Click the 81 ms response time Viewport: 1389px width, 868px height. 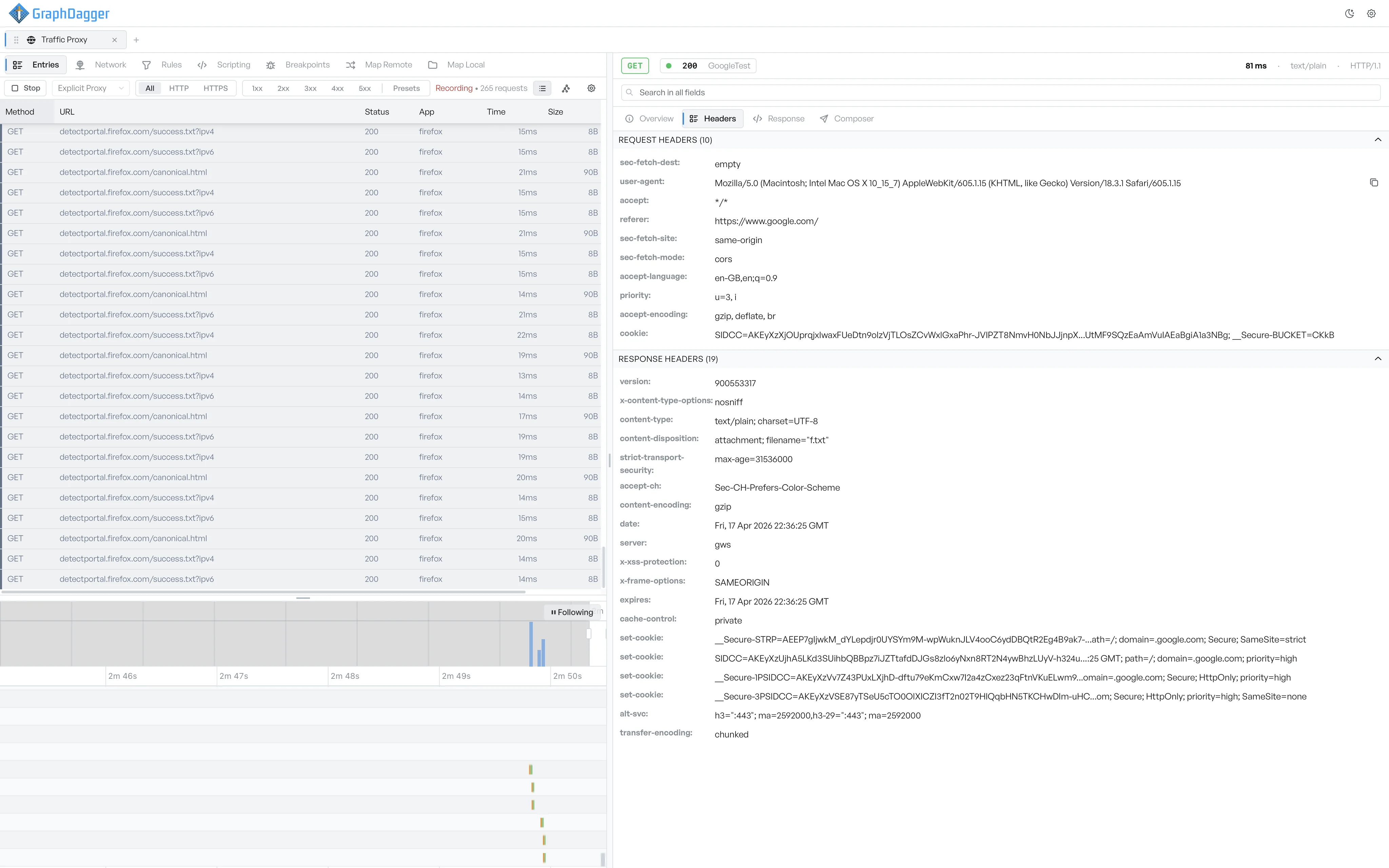click(1256, 66)
